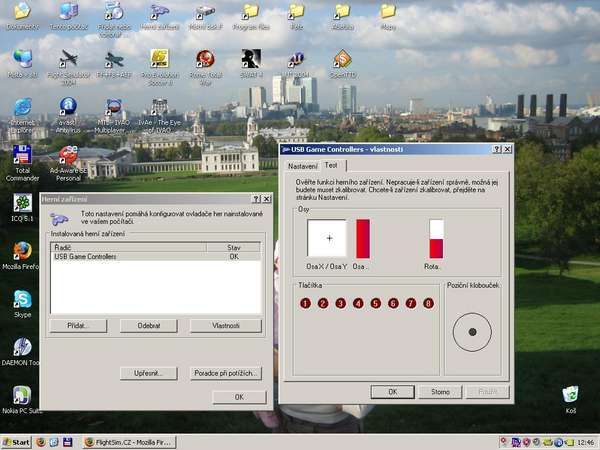The width and height of the screenshot is (600, 450).
Task: Click the Řadič column header
Action: click(129, 248)
